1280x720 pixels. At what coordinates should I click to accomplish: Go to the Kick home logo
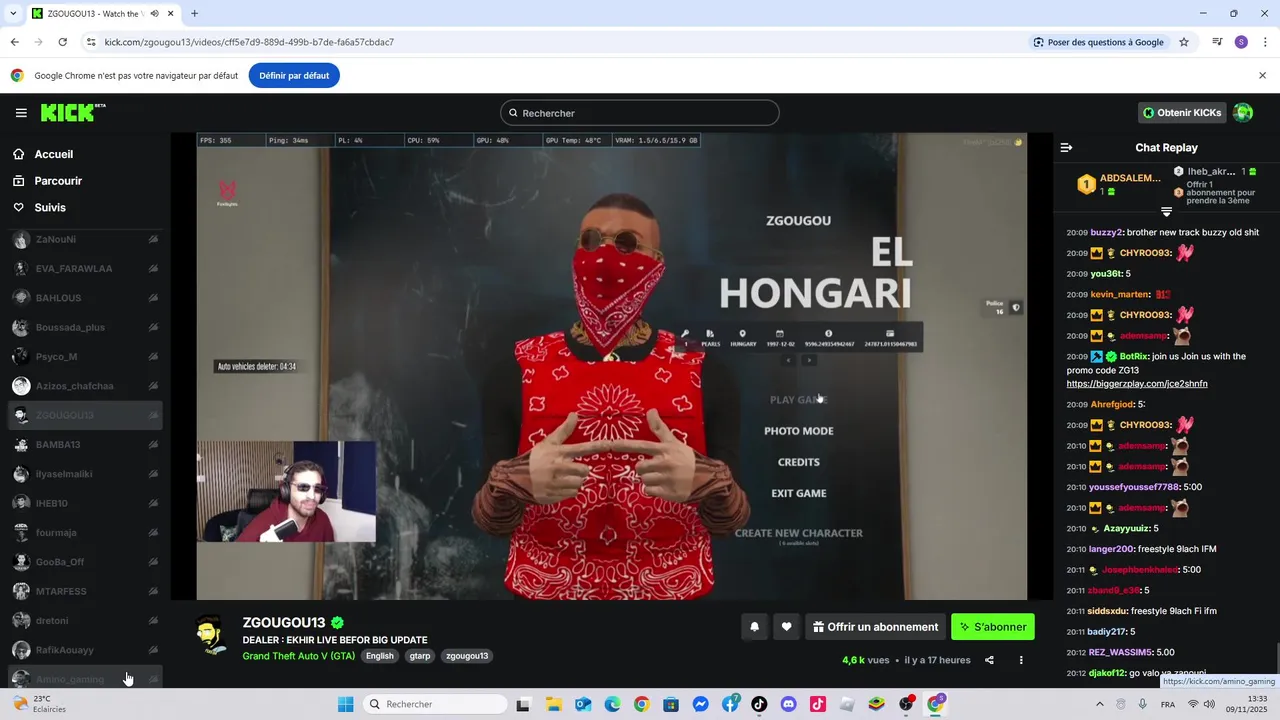(x=73, y=113)
